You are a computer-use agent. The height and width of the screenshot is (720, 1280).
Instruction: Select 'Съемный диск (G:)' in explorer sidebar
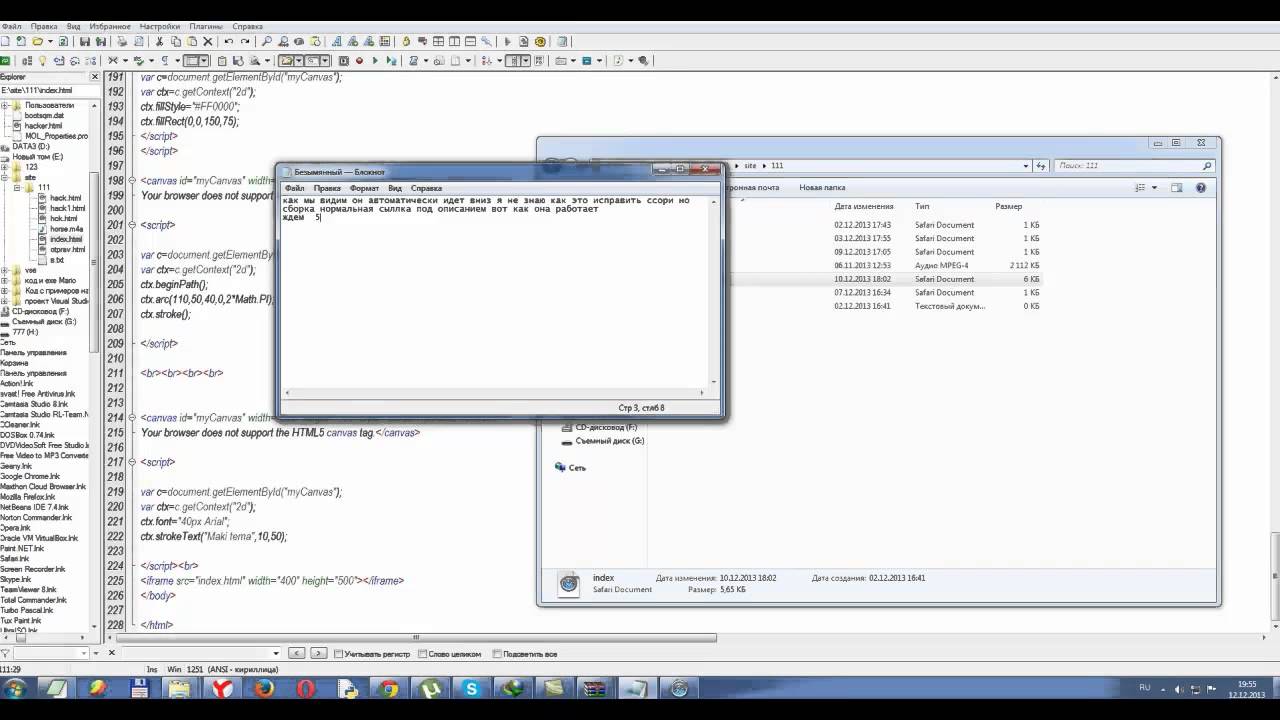[x=609, y=441]
